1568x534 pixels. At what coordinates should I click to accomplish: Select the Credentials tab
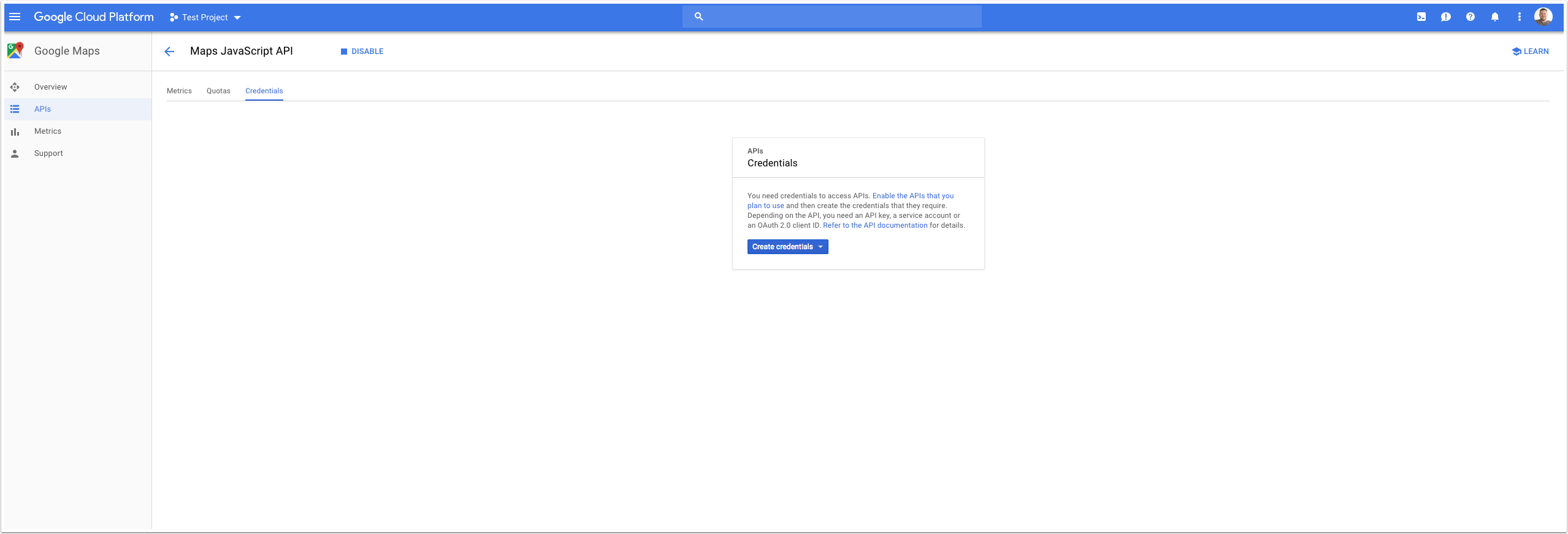pyautogui.click(x=264, y=91)
